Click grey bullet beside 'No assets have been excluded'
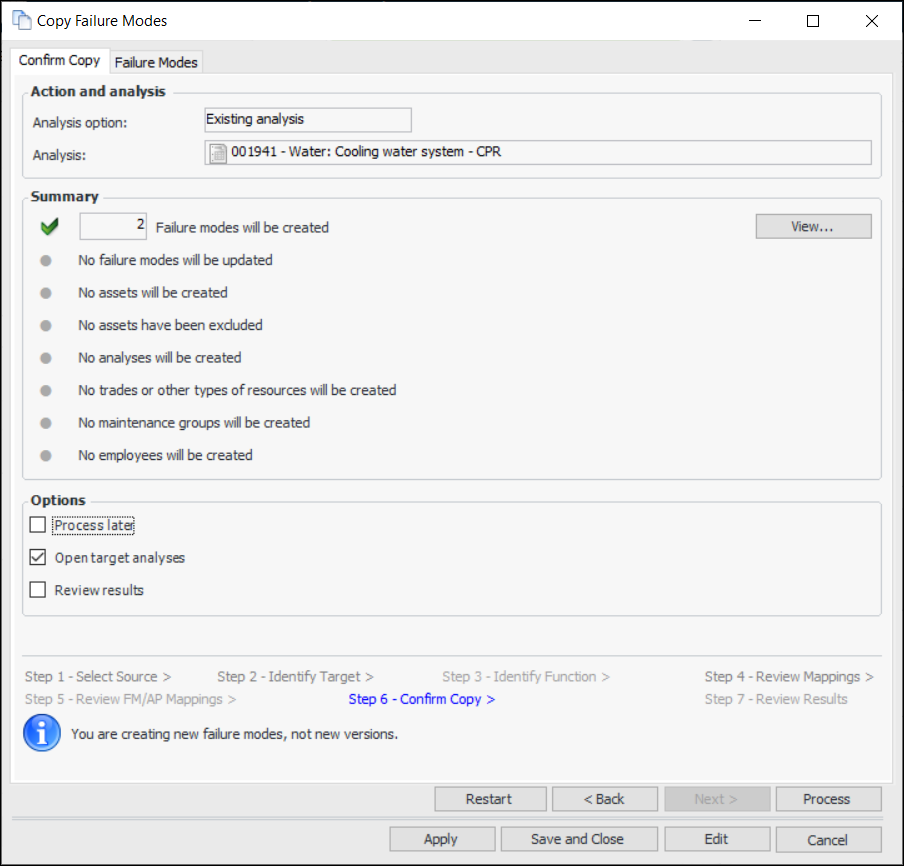 tap(46, 326)
